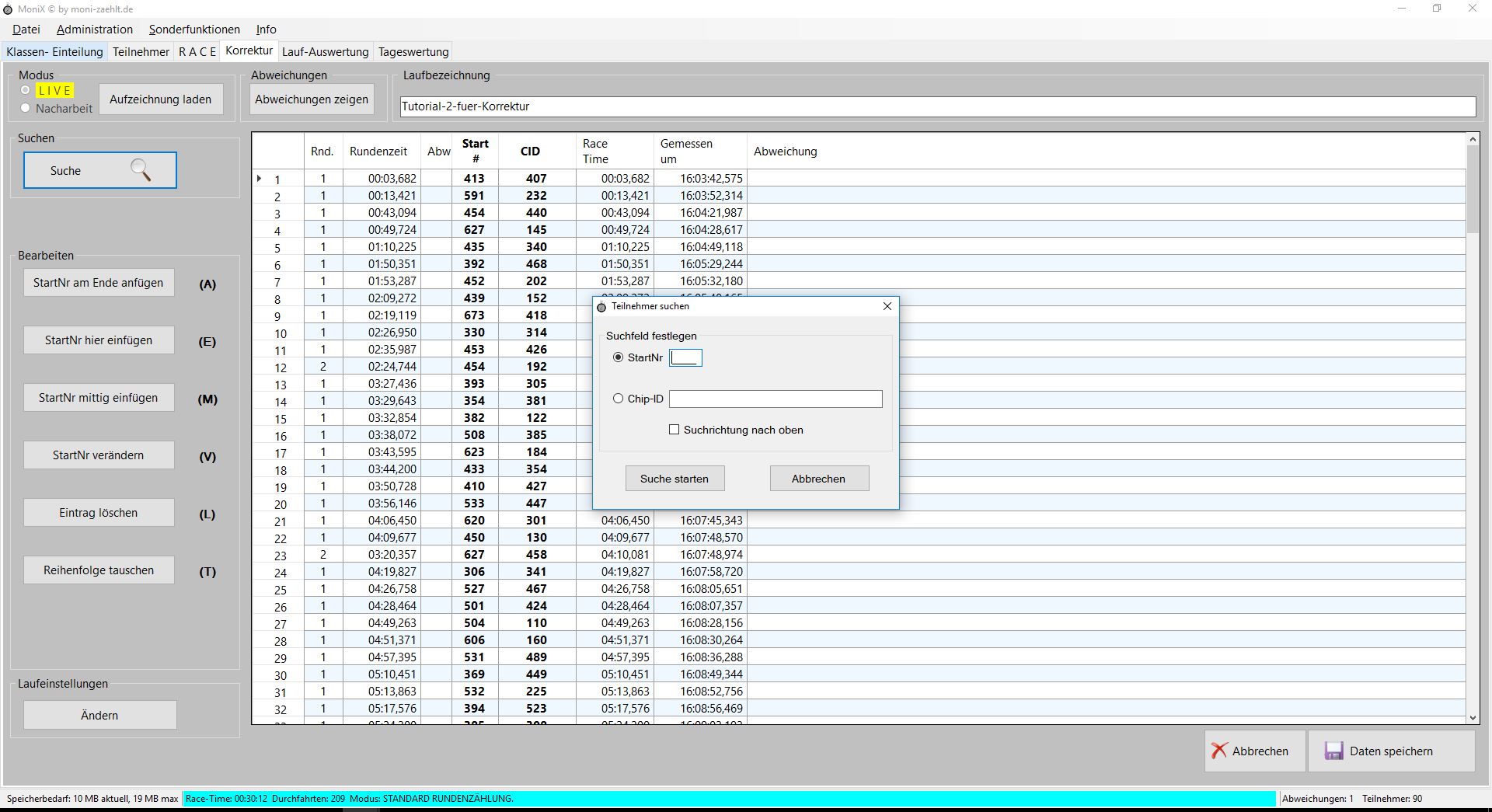The height and width of the screenshot is (812, 1492).
Task: Click CID cell 523 in row 32
Action: pyautogui.click(x=536, y=709)
